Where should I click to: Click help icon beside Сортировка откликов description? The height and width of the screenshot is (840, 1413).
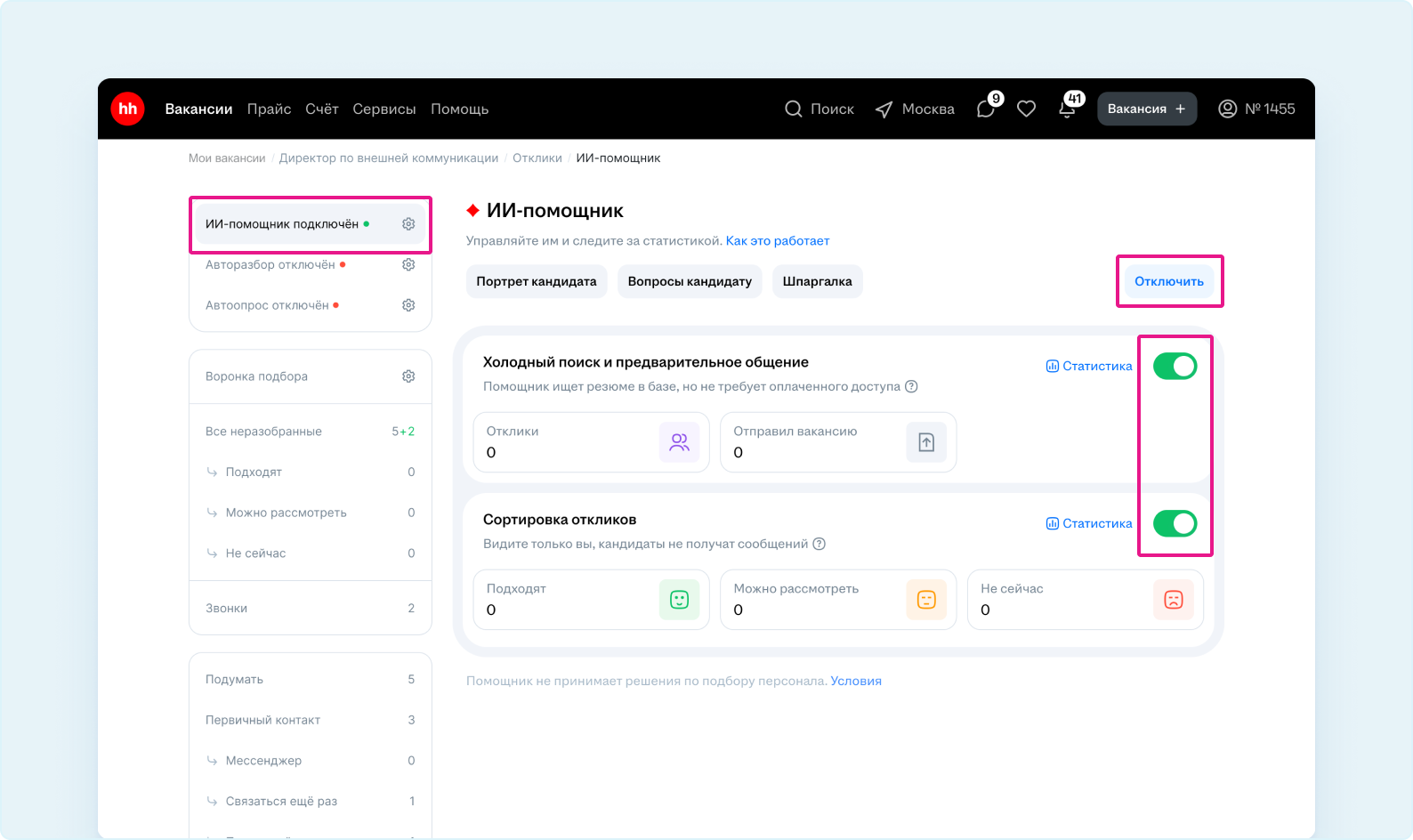819,544
